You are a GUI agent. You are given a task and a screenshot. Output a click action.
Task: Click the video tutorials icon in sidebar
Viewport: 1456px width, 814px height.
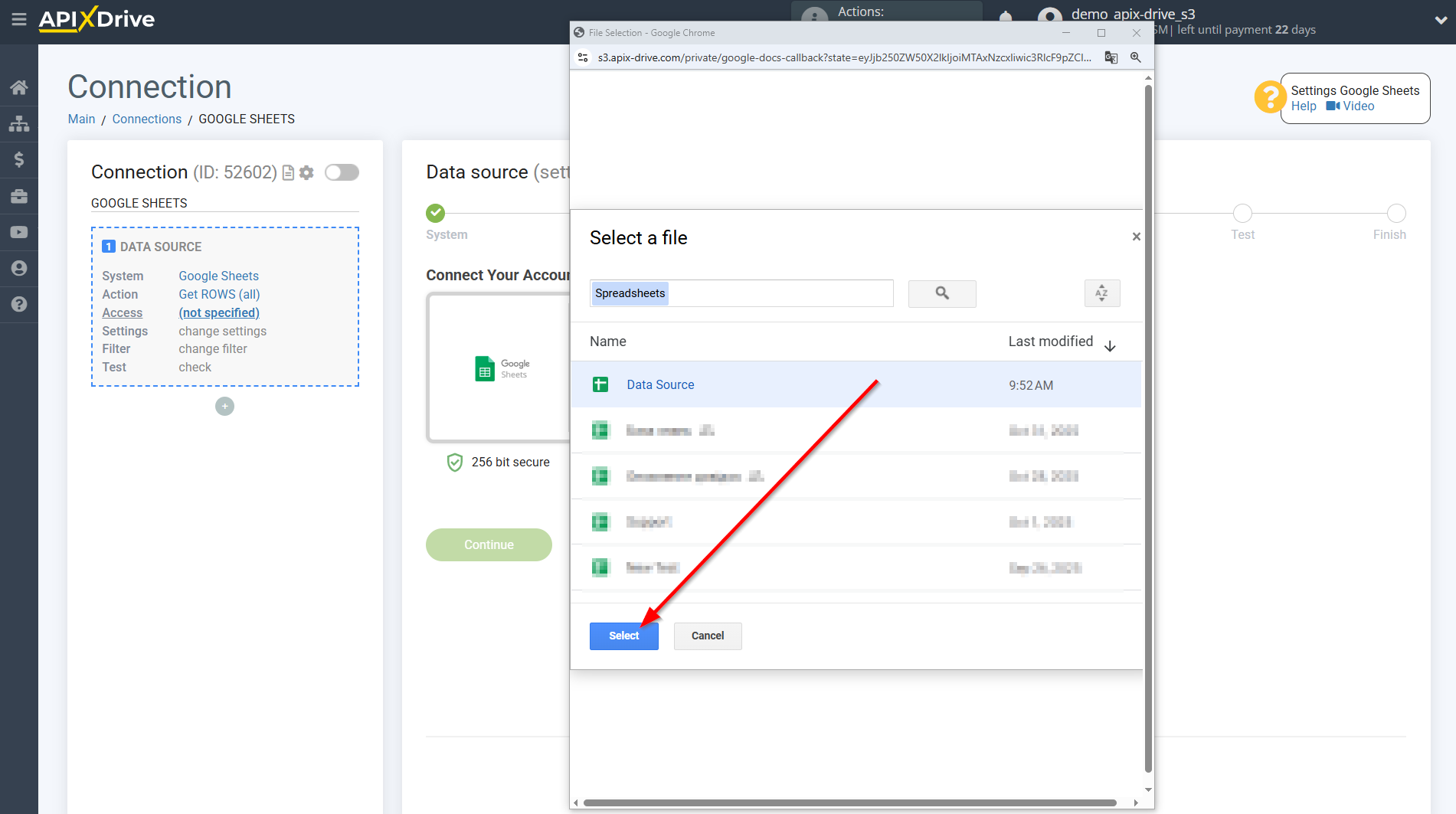click(19, 232)
